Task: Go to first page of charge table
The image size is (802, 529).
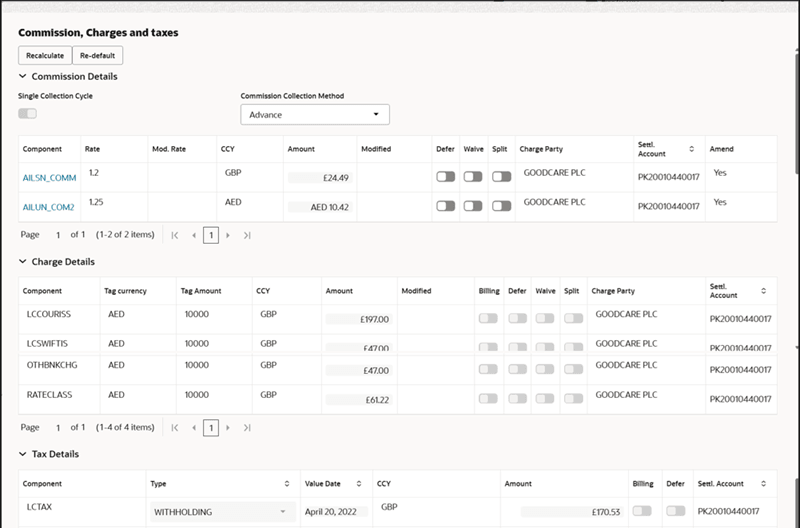Action: [x=175, y=428]
